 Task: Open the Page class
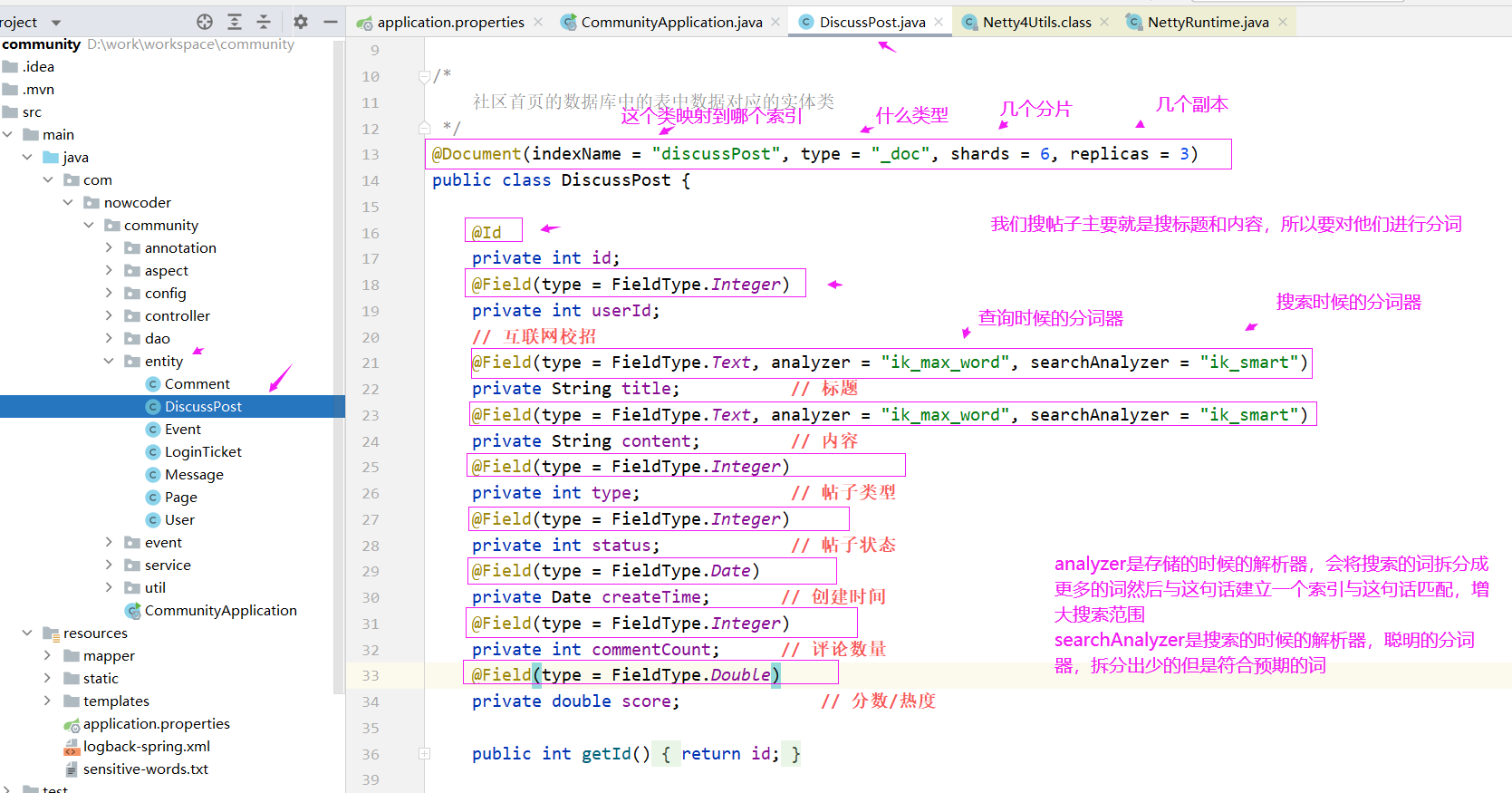[171, 497]
